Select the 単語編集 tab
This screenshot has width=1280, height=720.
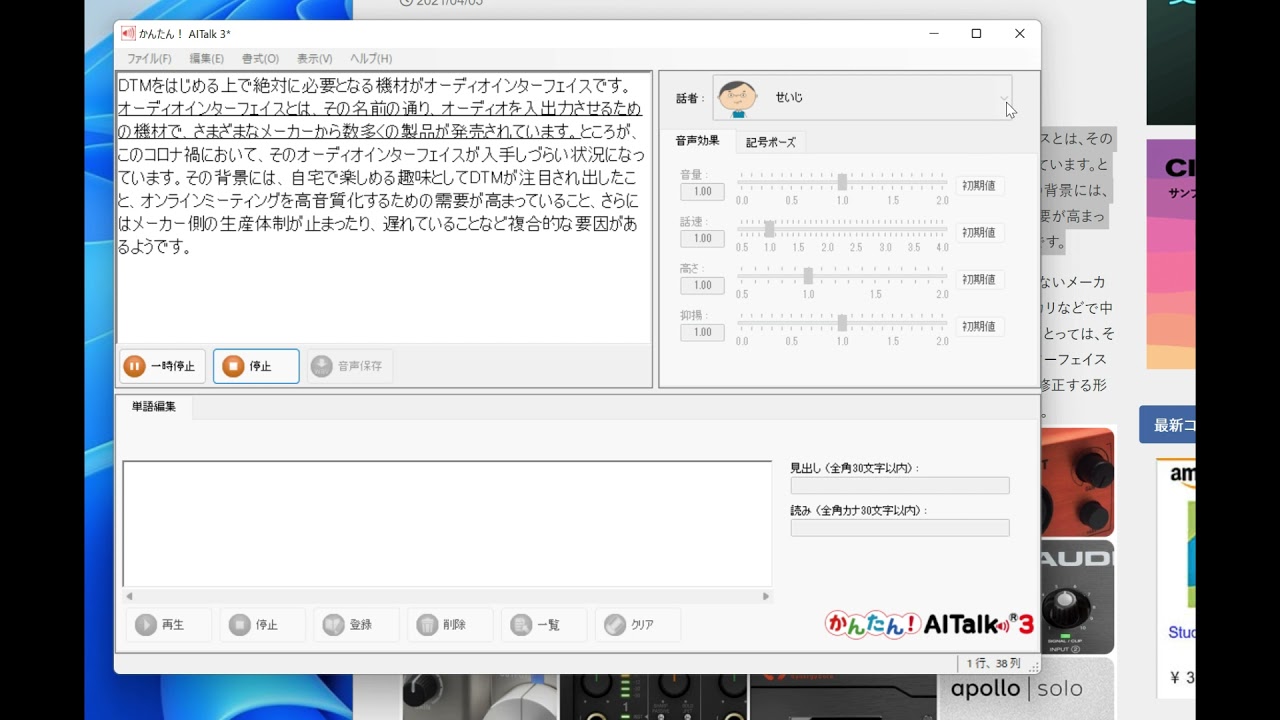(154, 406)
